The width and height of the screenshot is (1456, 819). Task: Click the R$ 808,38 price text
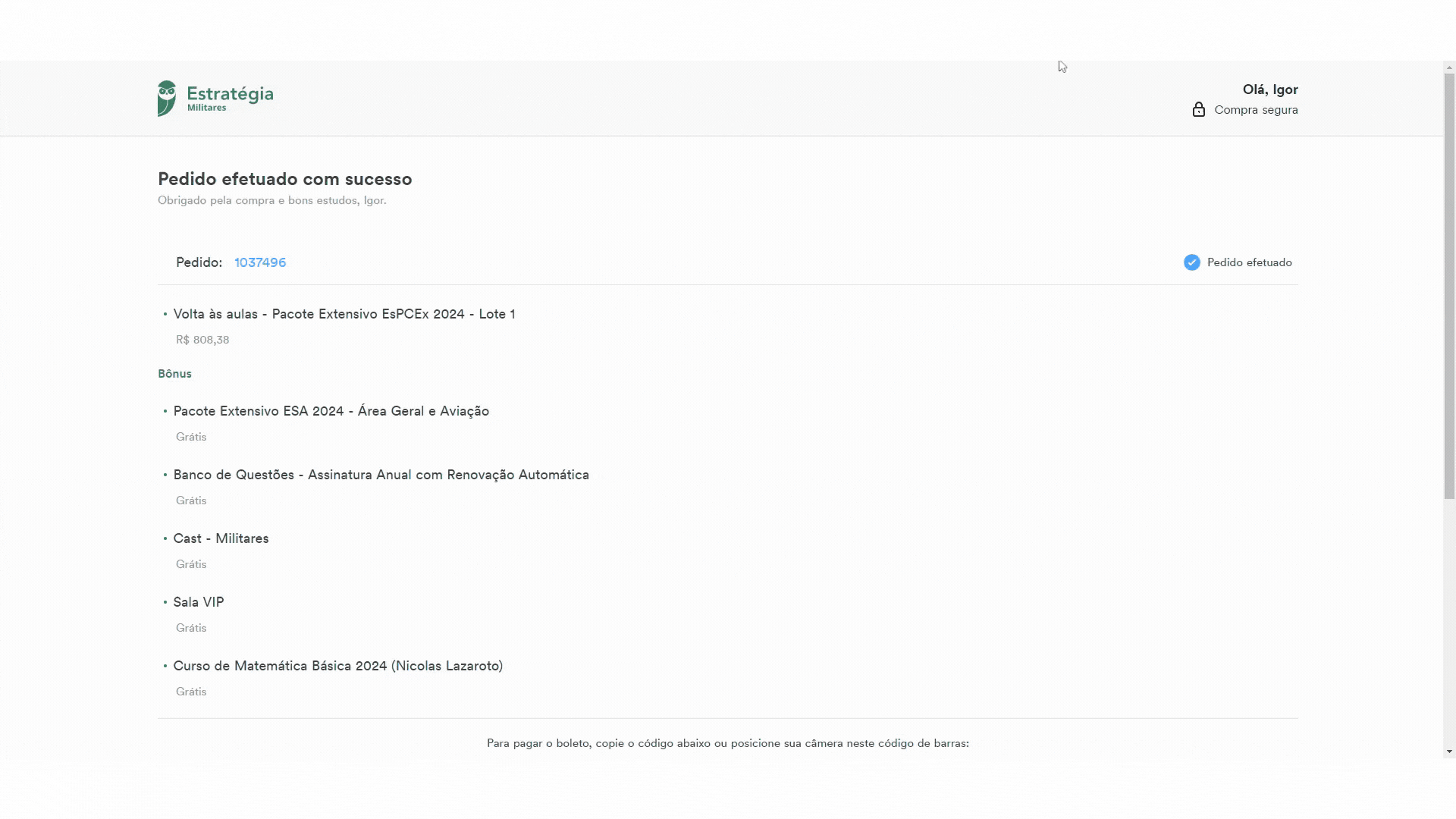click(202, 340)
